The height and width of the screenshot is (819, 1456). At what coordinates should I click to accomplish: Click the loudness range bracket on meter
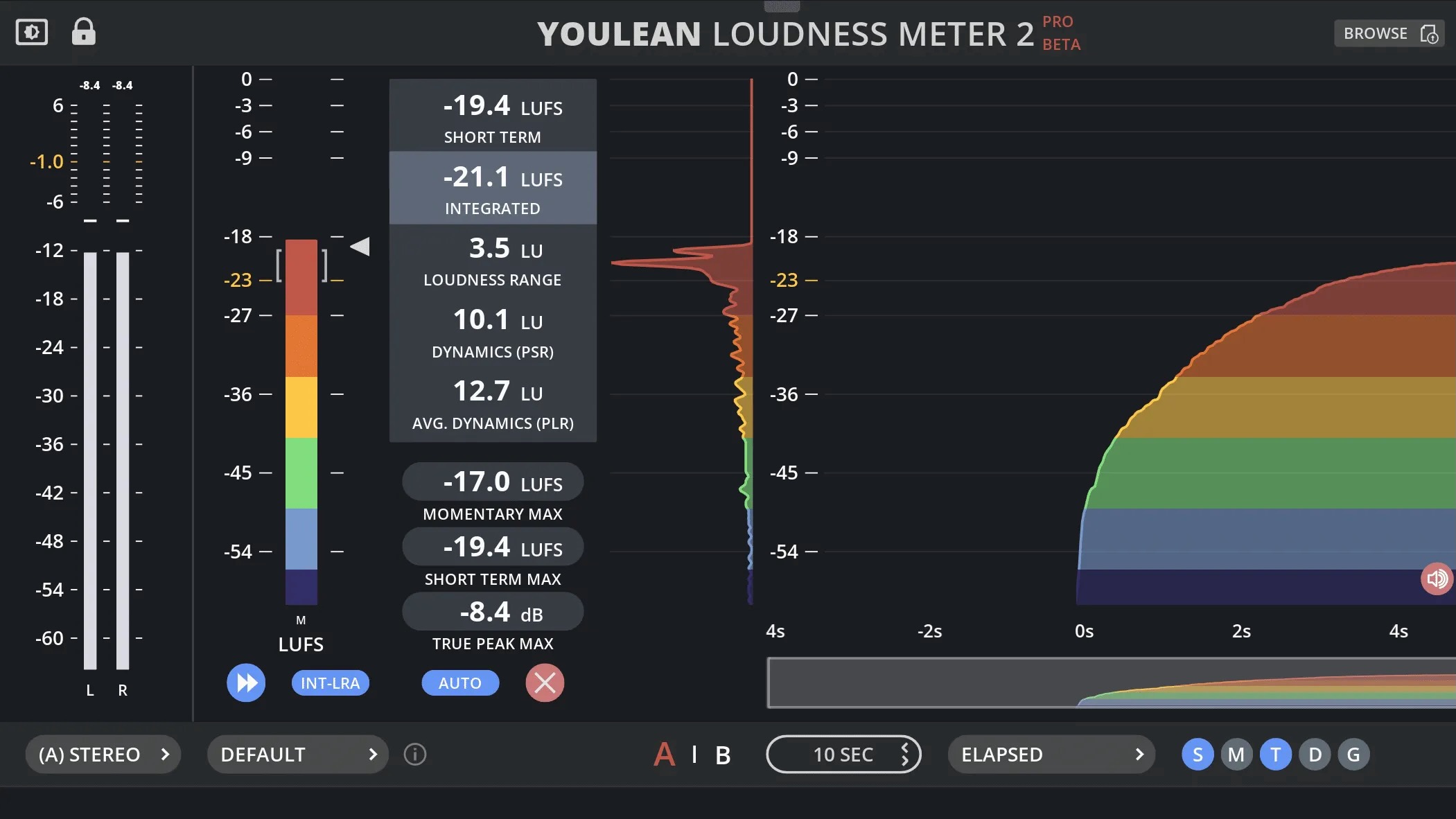click(x=301, y=265)
